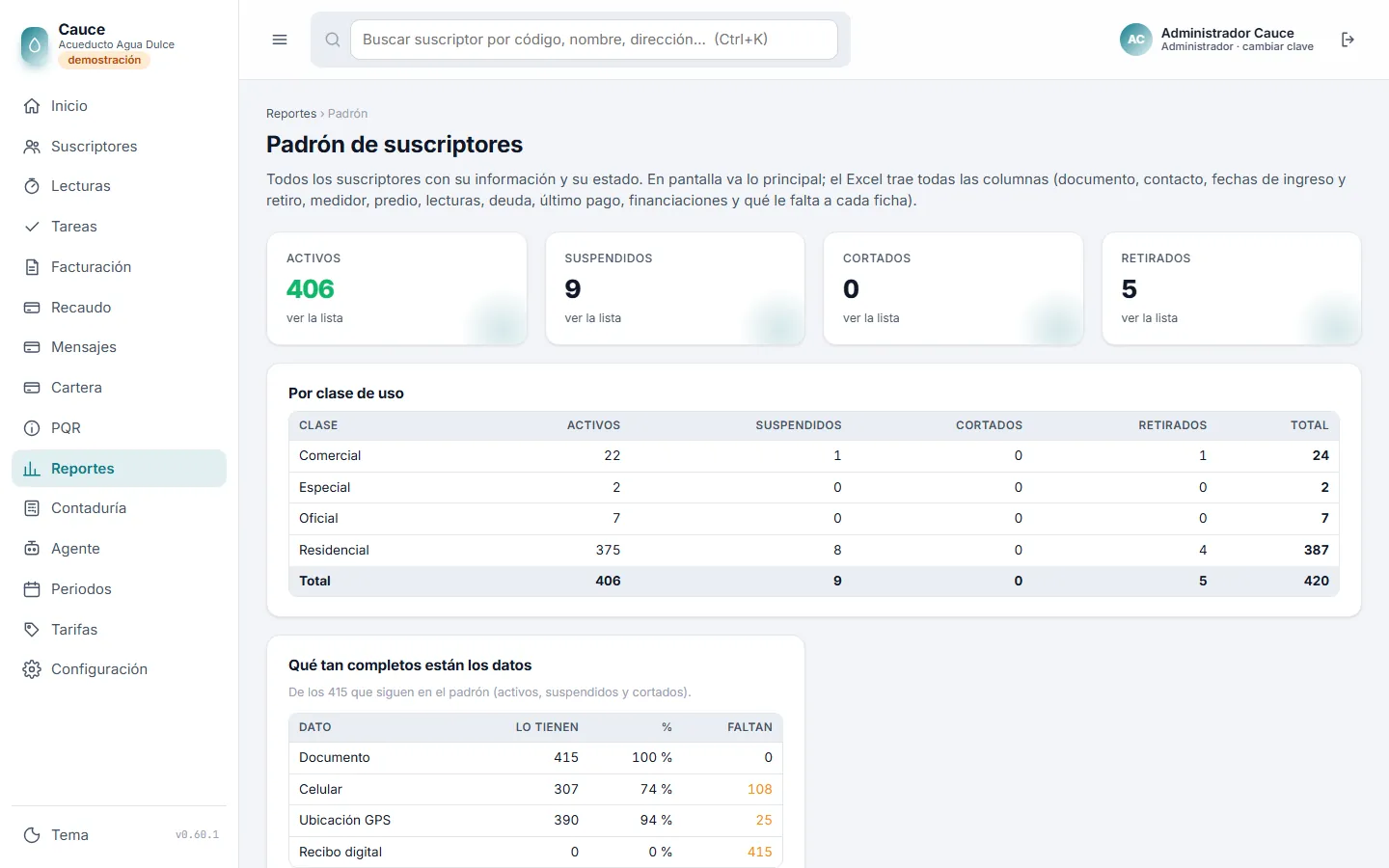Click the Agente robot icon
1389x868 pixels.
point(32,549)
